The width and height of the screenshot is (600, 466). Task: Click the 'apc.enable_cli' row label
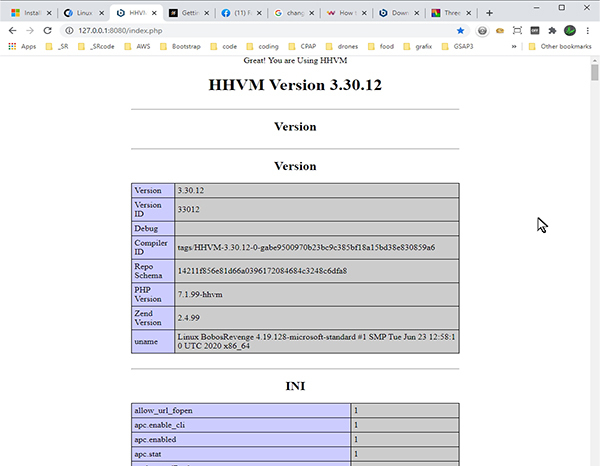tap(159, 425)
